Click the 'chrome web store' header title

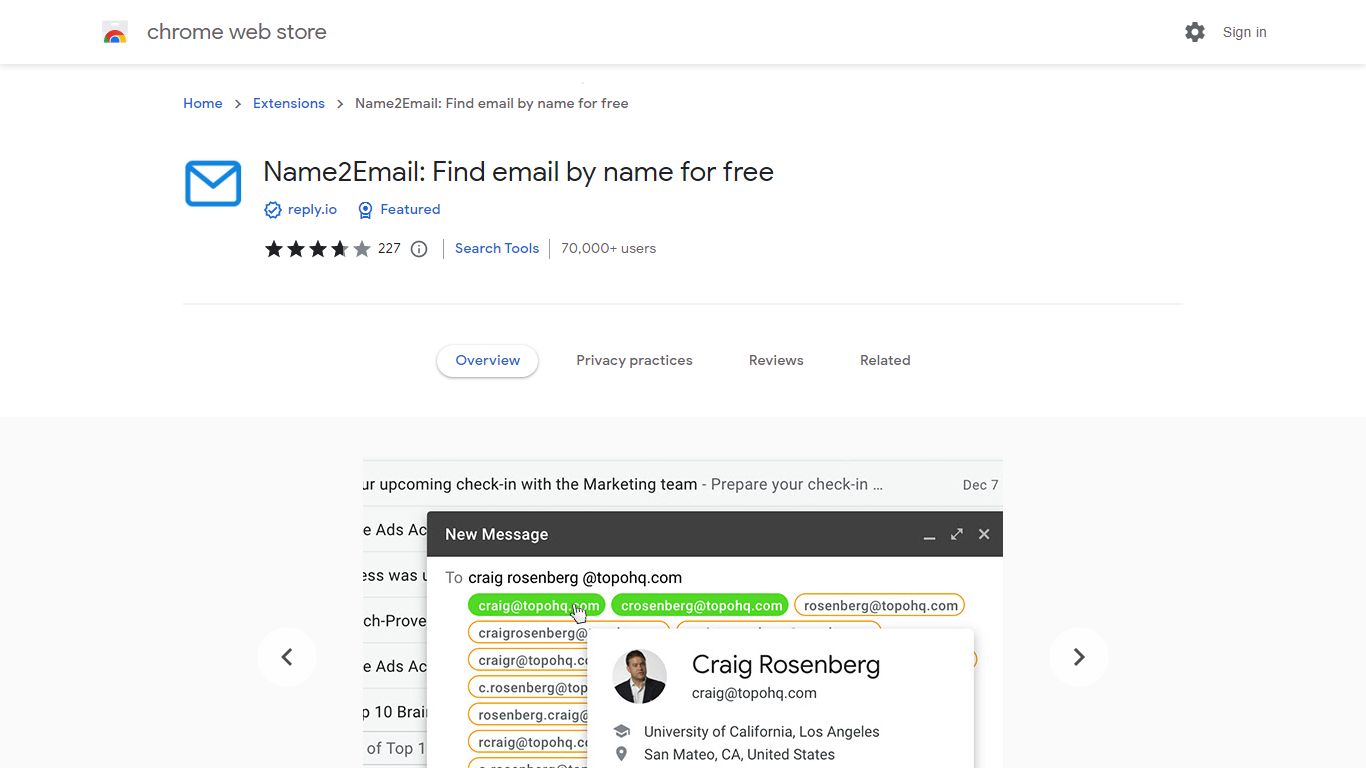[237, 32]
